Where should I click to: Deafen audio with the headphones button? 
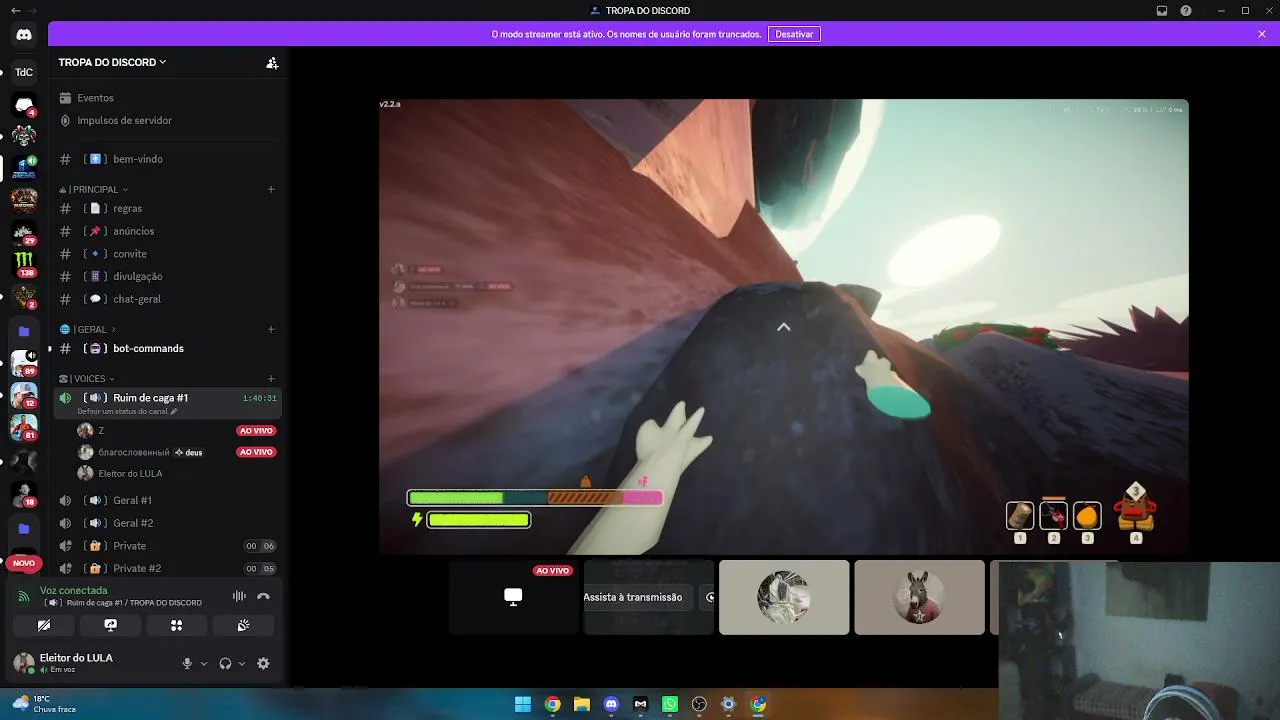(225, 663)
